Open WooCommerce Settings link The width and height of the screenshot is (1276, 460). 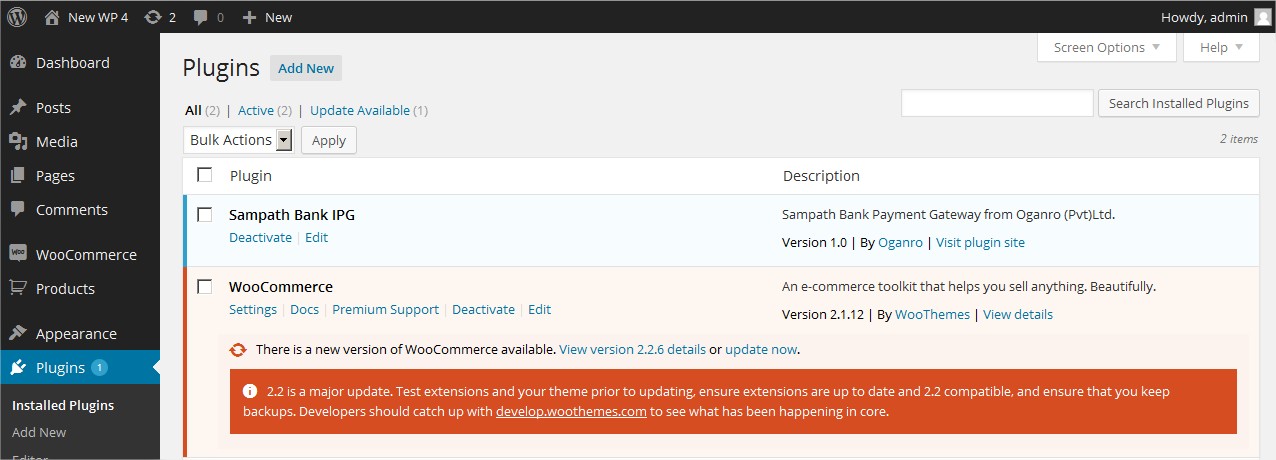(253, 309)
